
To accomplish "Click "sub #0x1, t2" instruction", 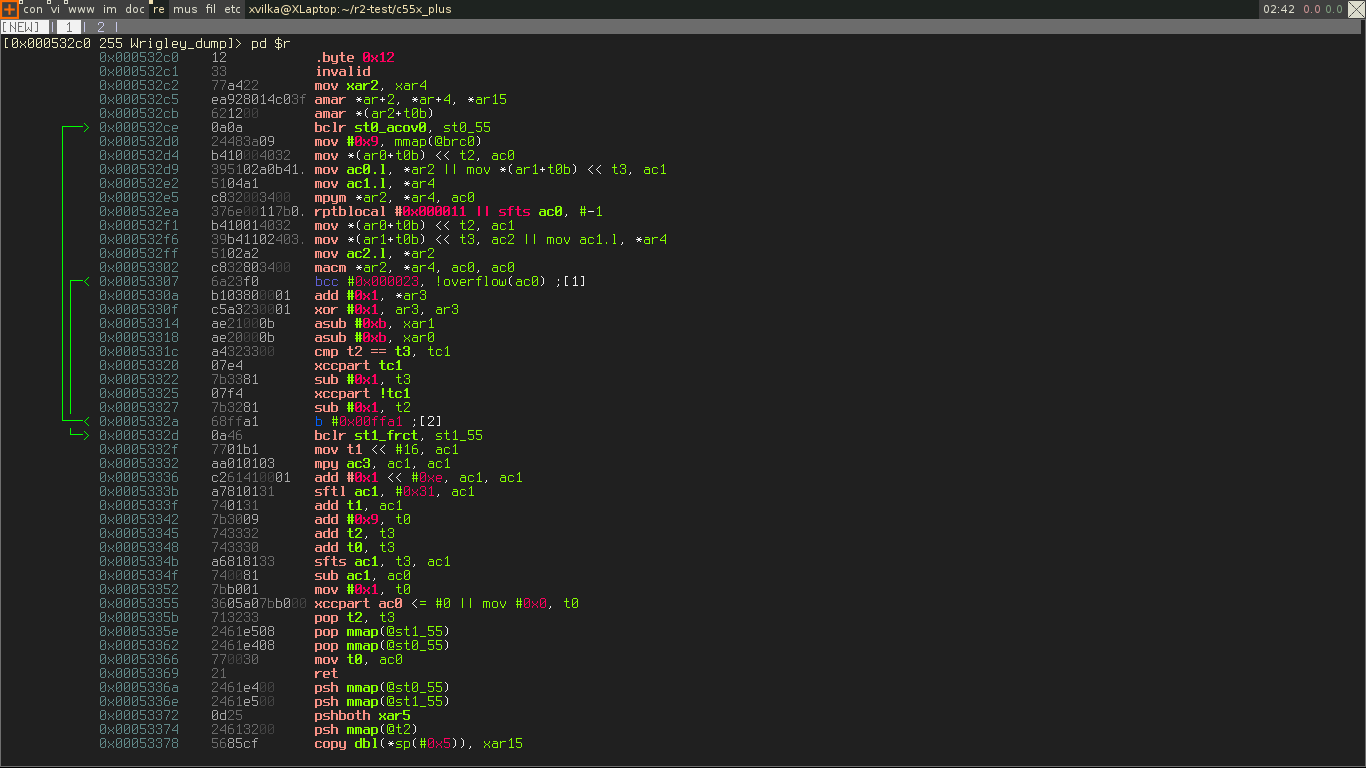I will click(363, 407).
